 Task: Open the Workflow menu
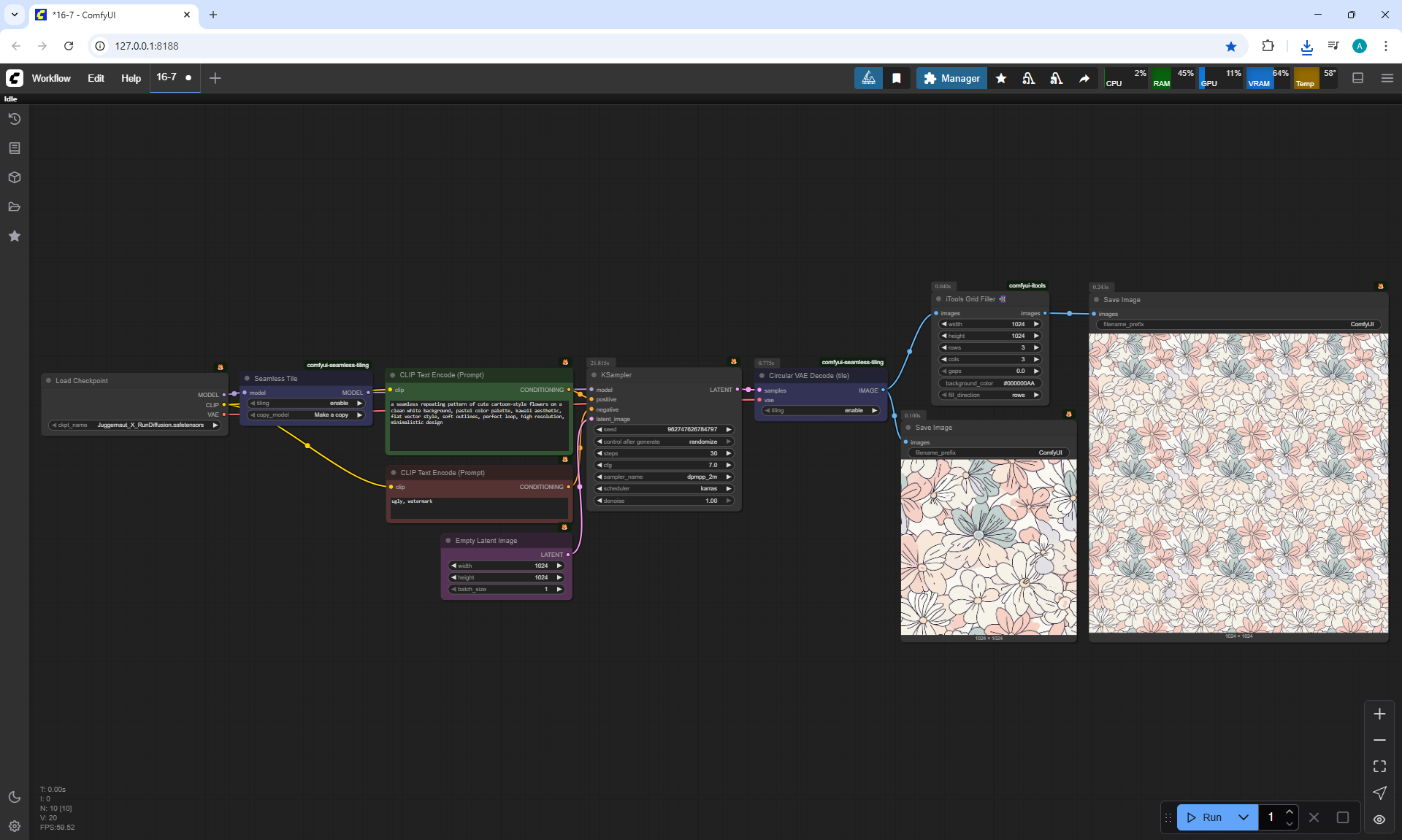point(51,78)
